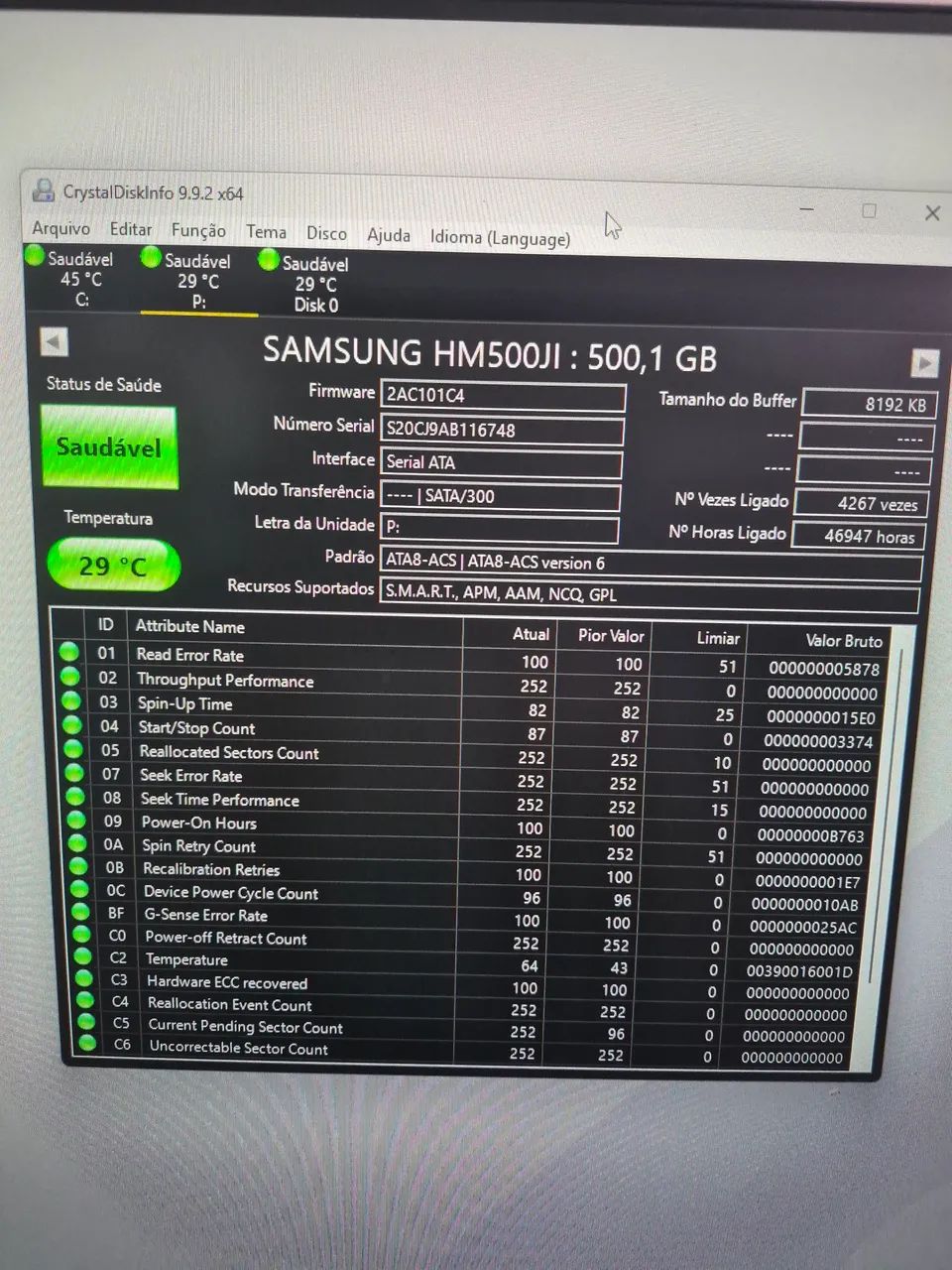Select the Reallocated Sectors Count attribute name
Viewport: 952px width, 1270px height.
pyautogui.click(x=229, y=753)
